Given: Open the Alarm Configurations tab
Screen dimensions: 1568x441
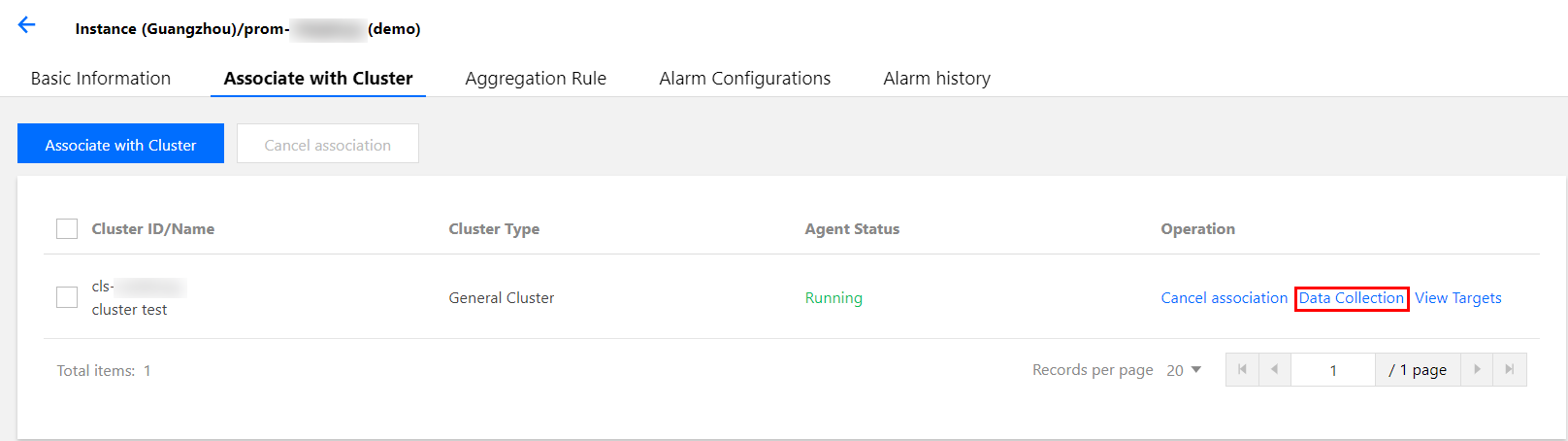Looking at the screenshot, I should pos(744,79).
